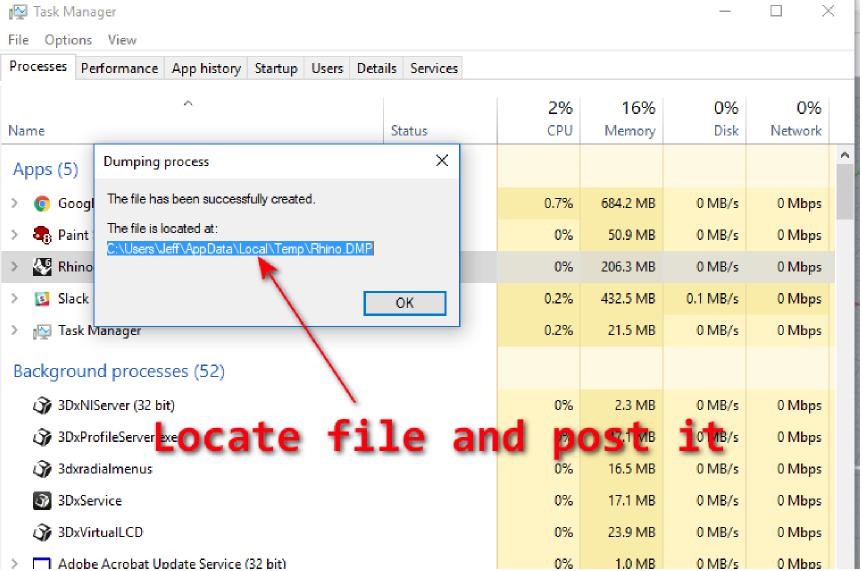Screen dimensions: 863x571
Task: Click Slack's 0.1 MB/s disk value
Action: [x=712, y=298]
